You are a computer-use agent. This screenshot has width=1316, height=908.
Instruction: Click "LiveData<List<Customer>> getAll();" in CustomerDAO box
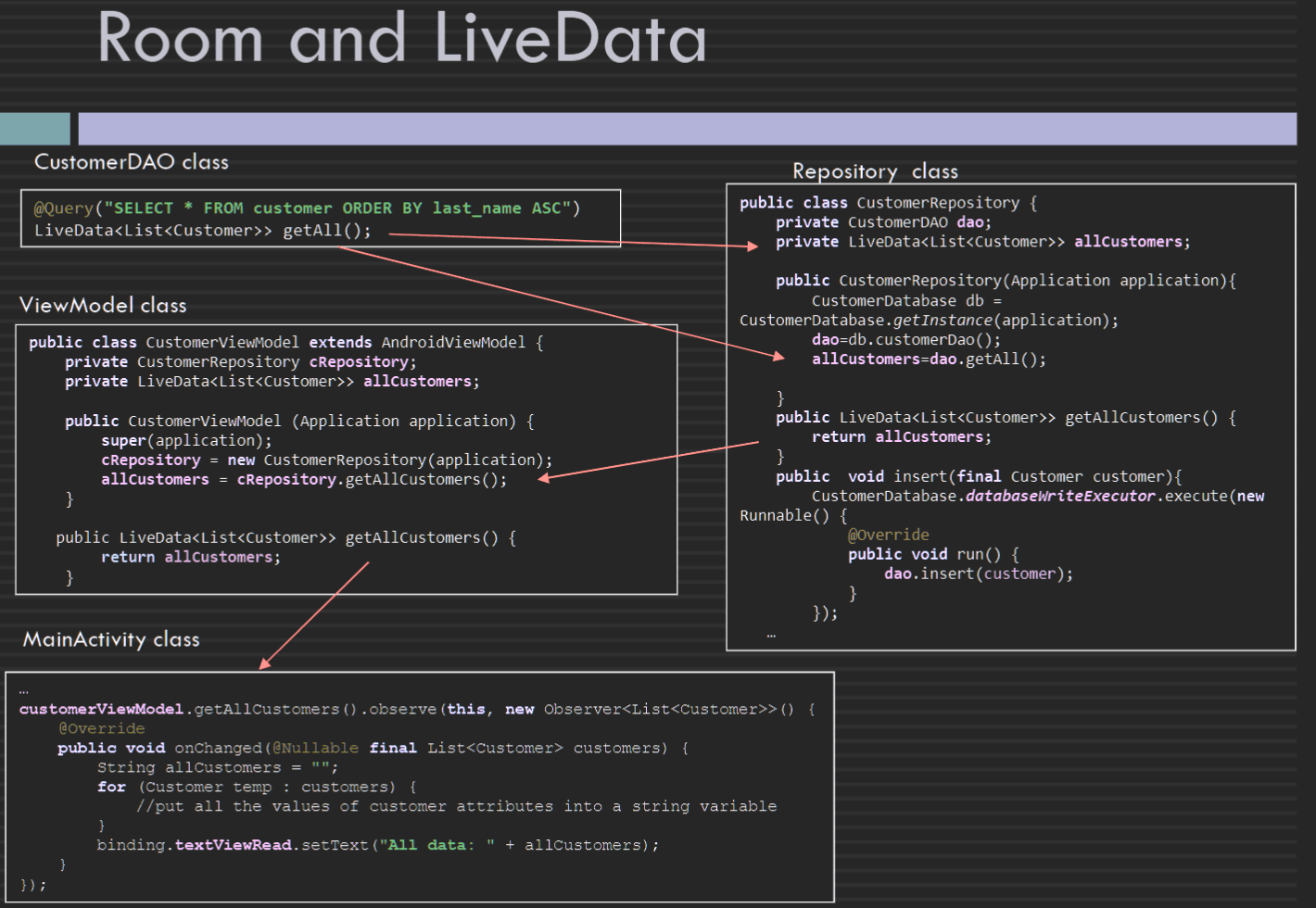click(x=202, y=231)
